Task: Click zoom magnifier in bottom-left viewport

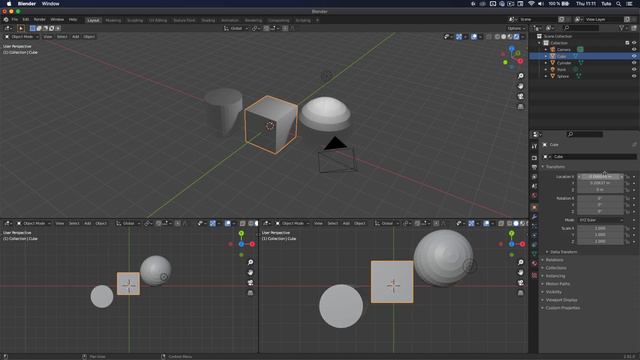Action: click(250, 262)
